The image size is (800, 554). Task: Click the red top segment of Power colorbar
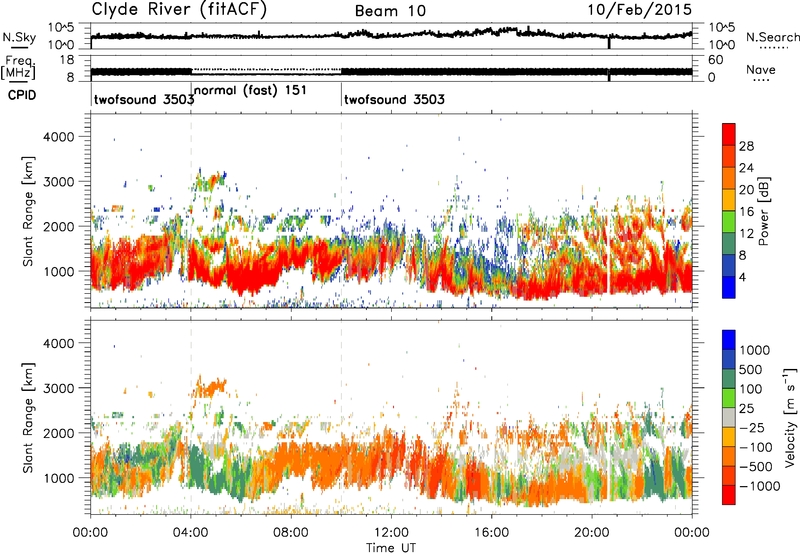[x=729, y=134]
